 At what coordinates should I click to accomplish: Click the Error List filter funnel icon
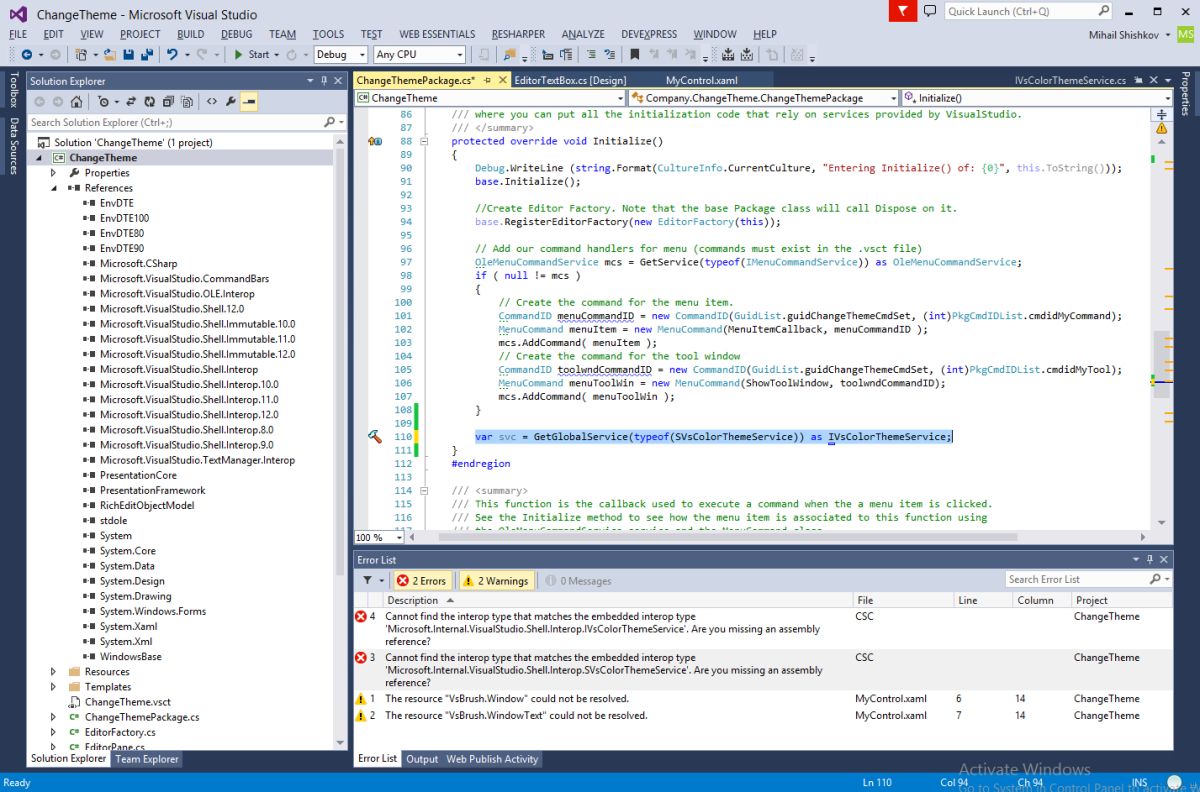[367, 580]
